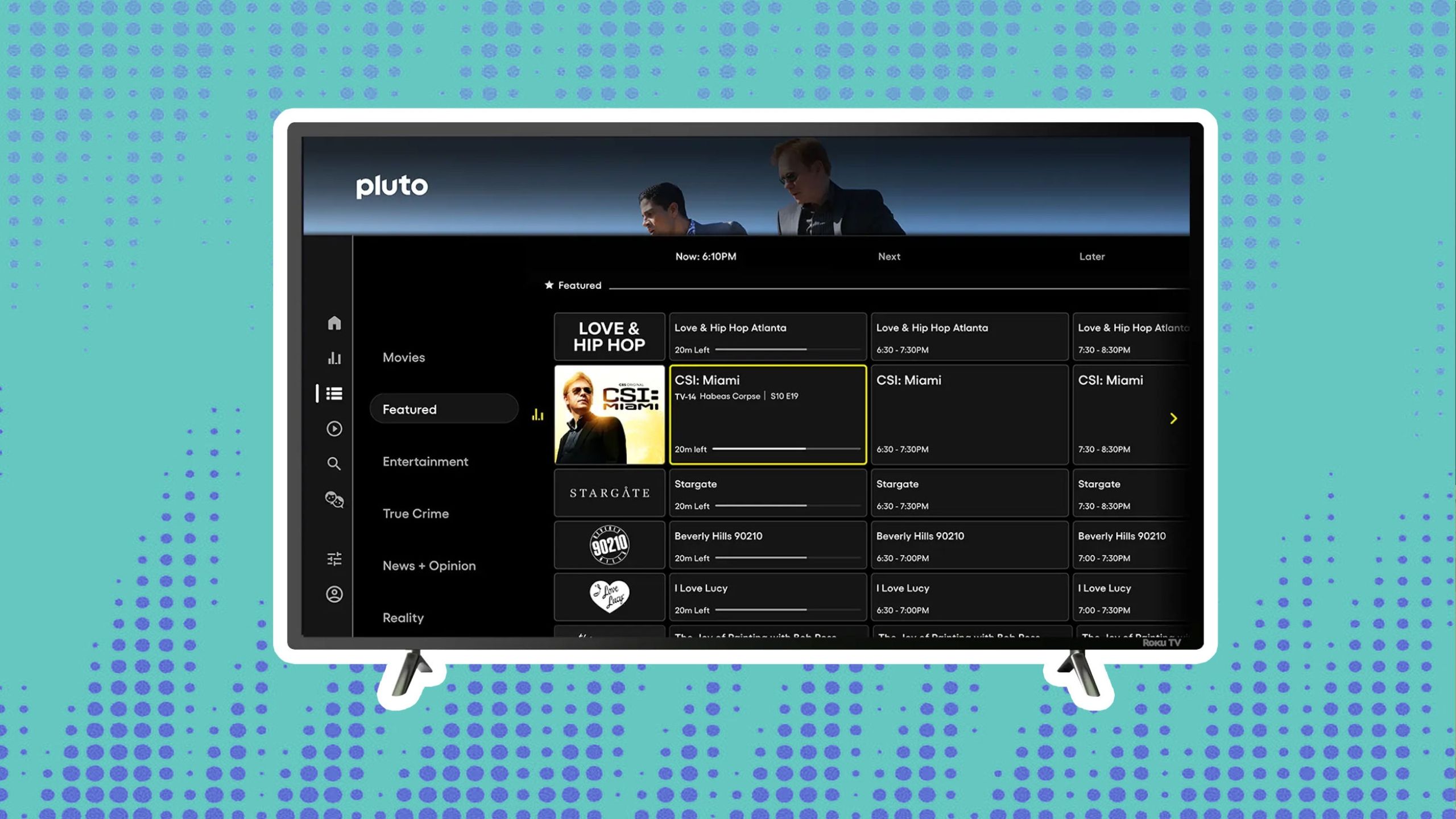Click True Crime category toggle
The width and height of the screenshot is (1456, 819).
point(416,513)
